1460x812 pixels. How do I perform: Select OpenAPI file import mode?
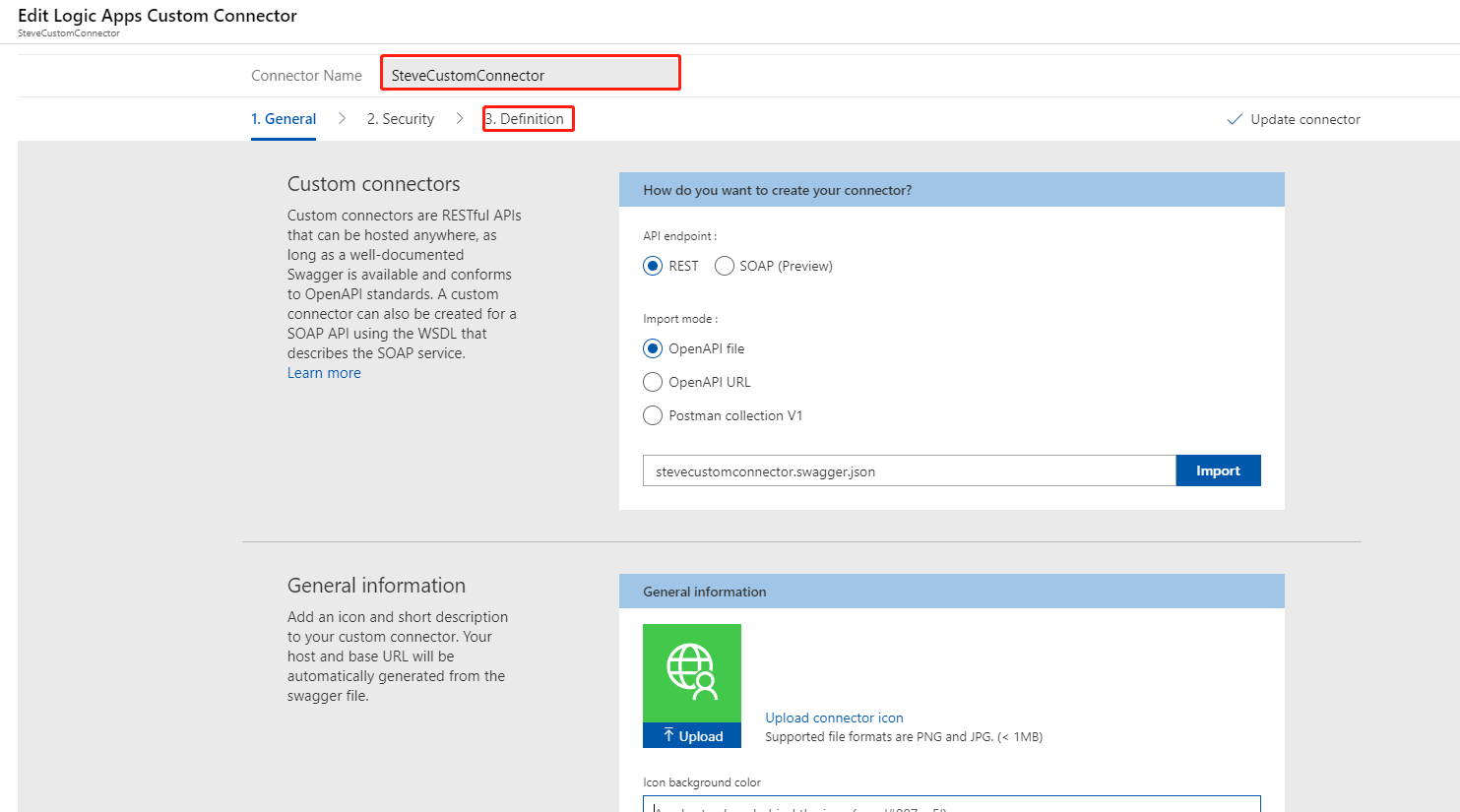pos(653,348)
